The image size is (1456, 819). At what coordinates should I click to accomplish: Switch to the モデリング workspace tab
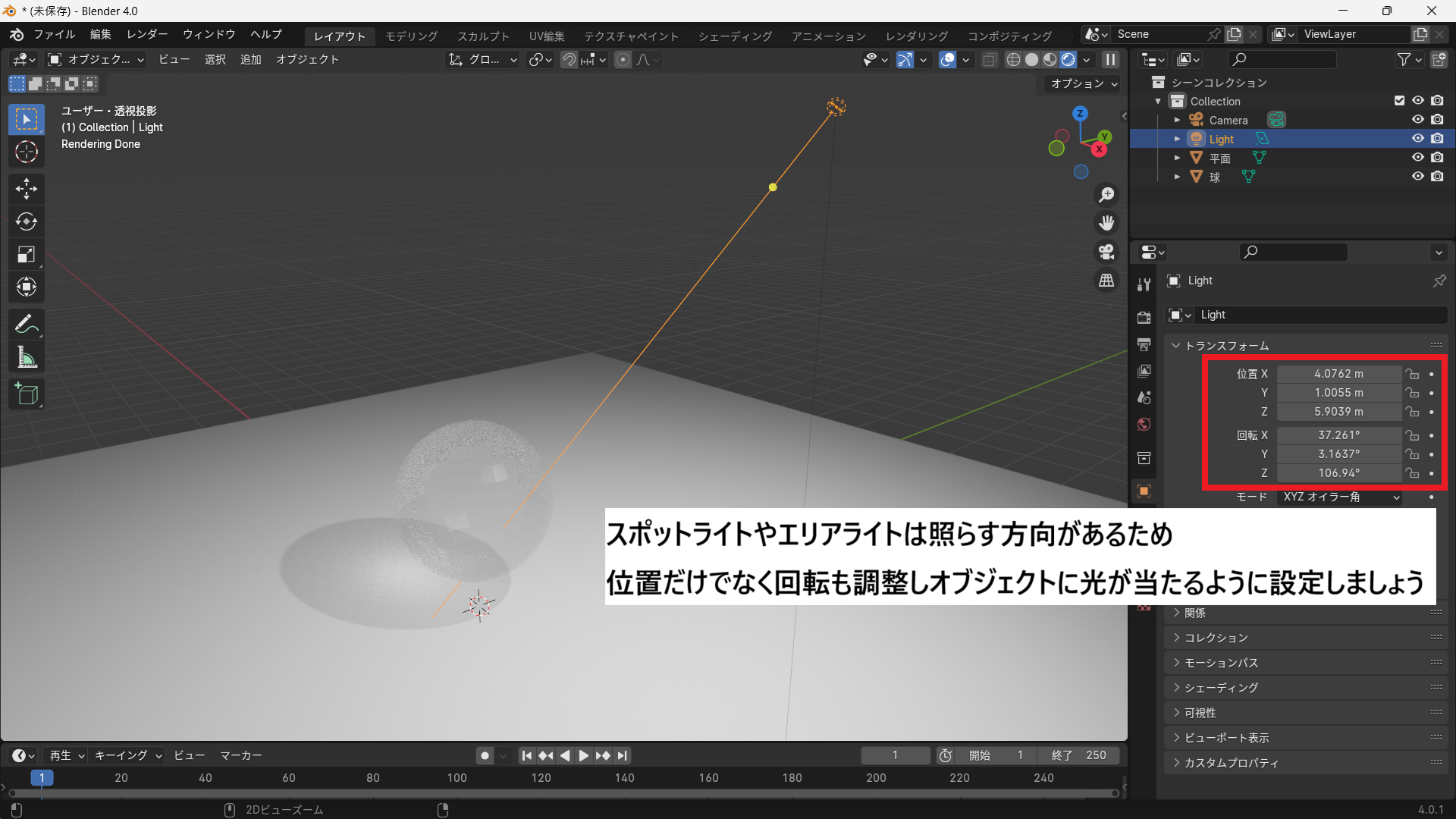point(412,36)
